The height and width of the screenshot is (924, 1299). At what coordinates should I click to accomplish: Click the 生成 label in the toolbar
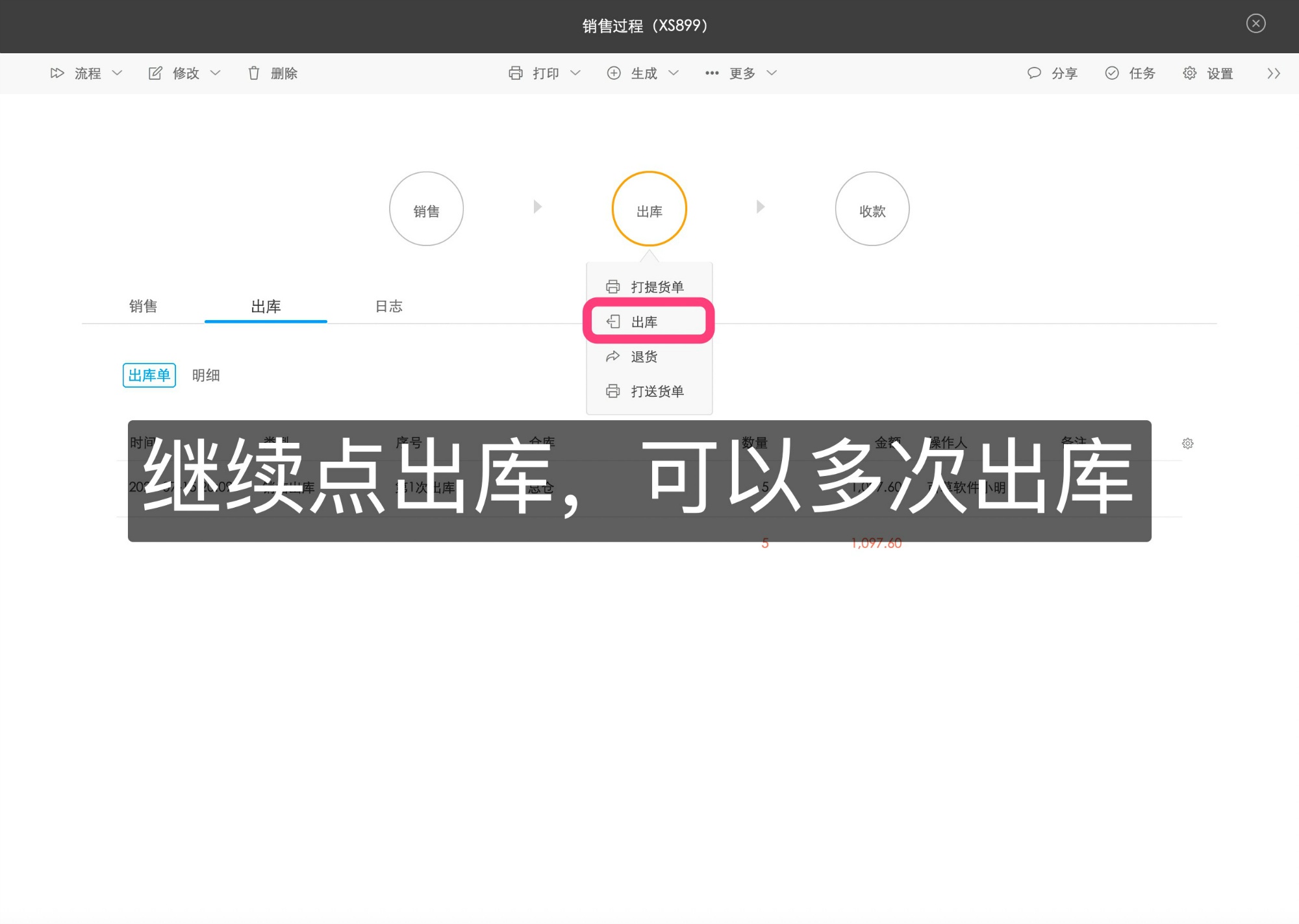tap(644, 73)
